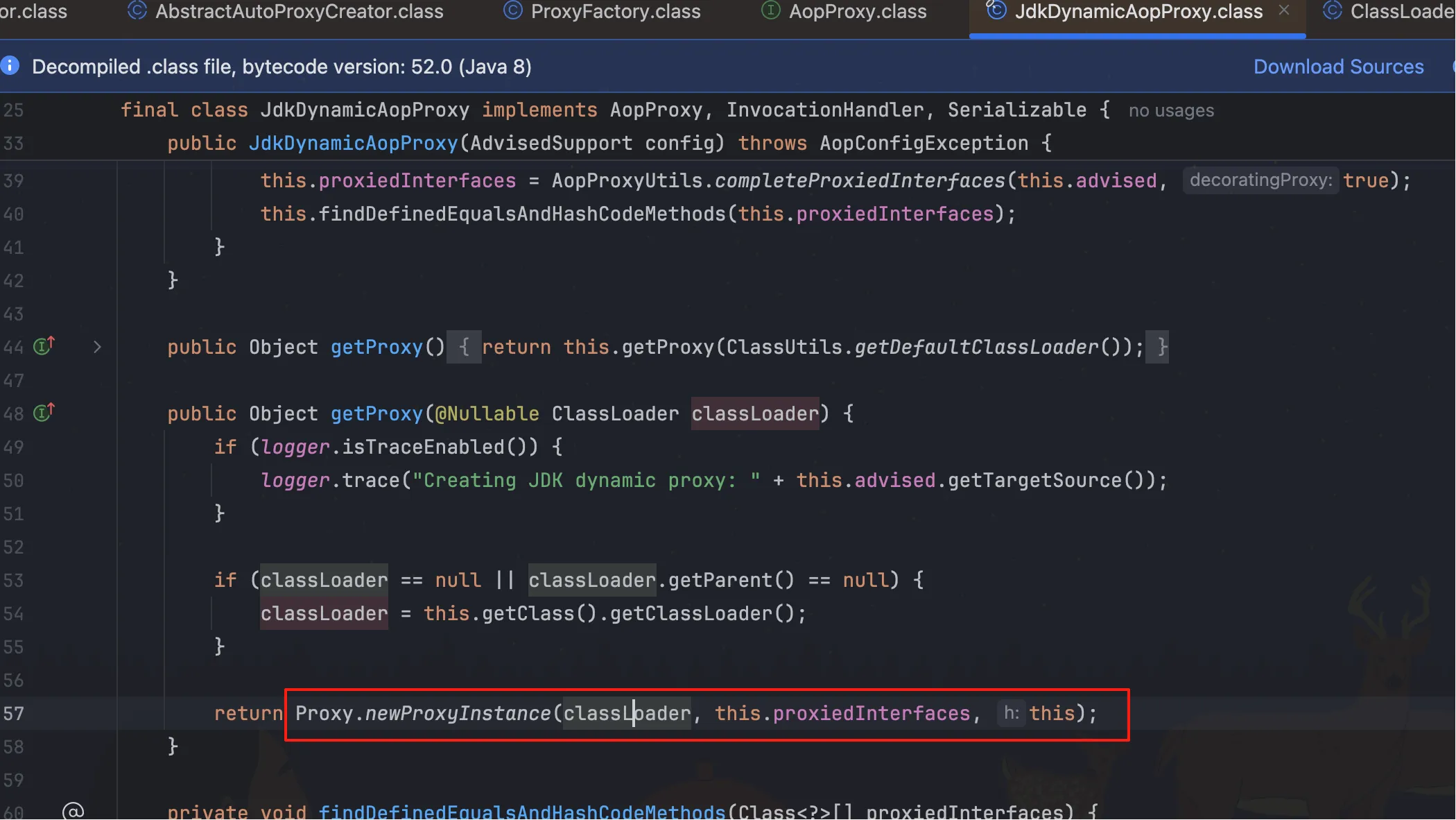This screenshot has width=1456, height=820.
Task: Click the ProxyFactory.class tab class icon
Action: click(512, 11)
